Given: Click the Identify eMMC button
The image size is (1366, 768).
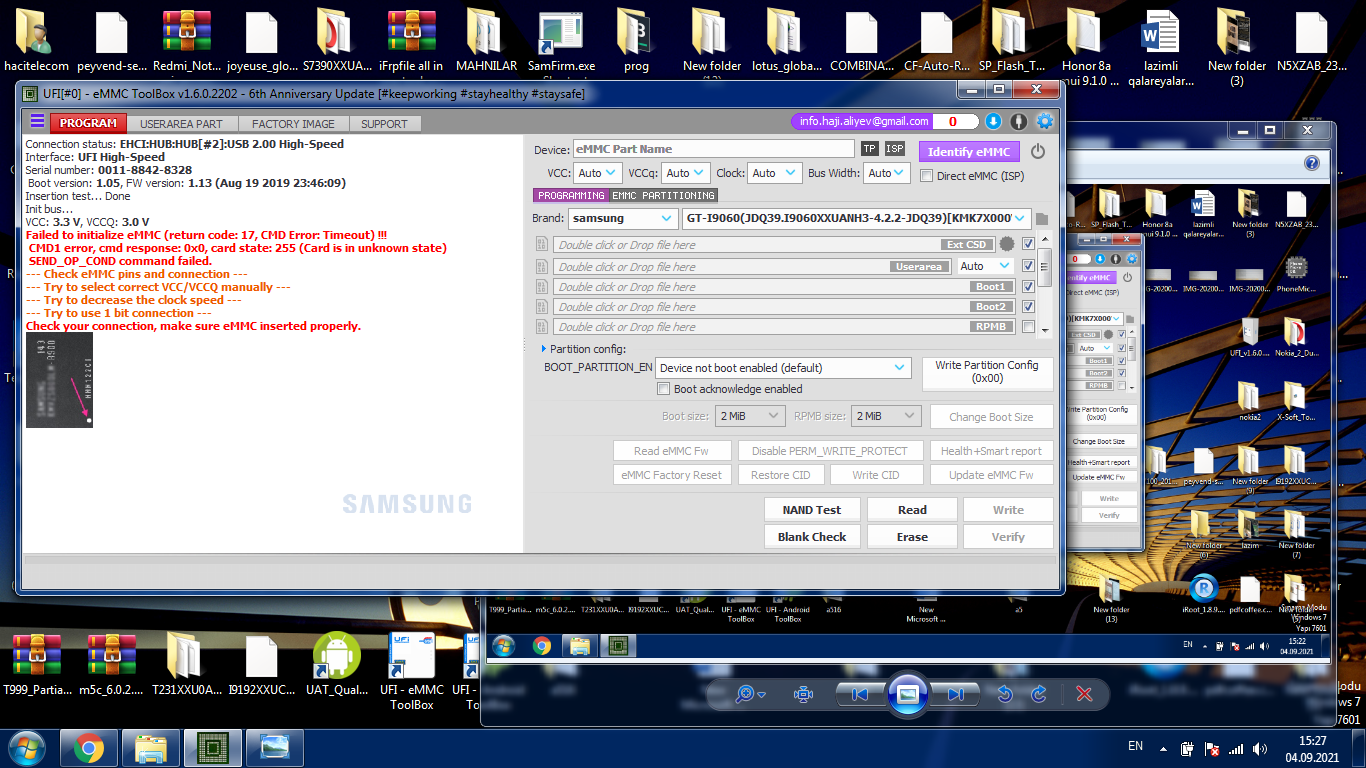Looking at the screenshot, I should tap(969, 152).
